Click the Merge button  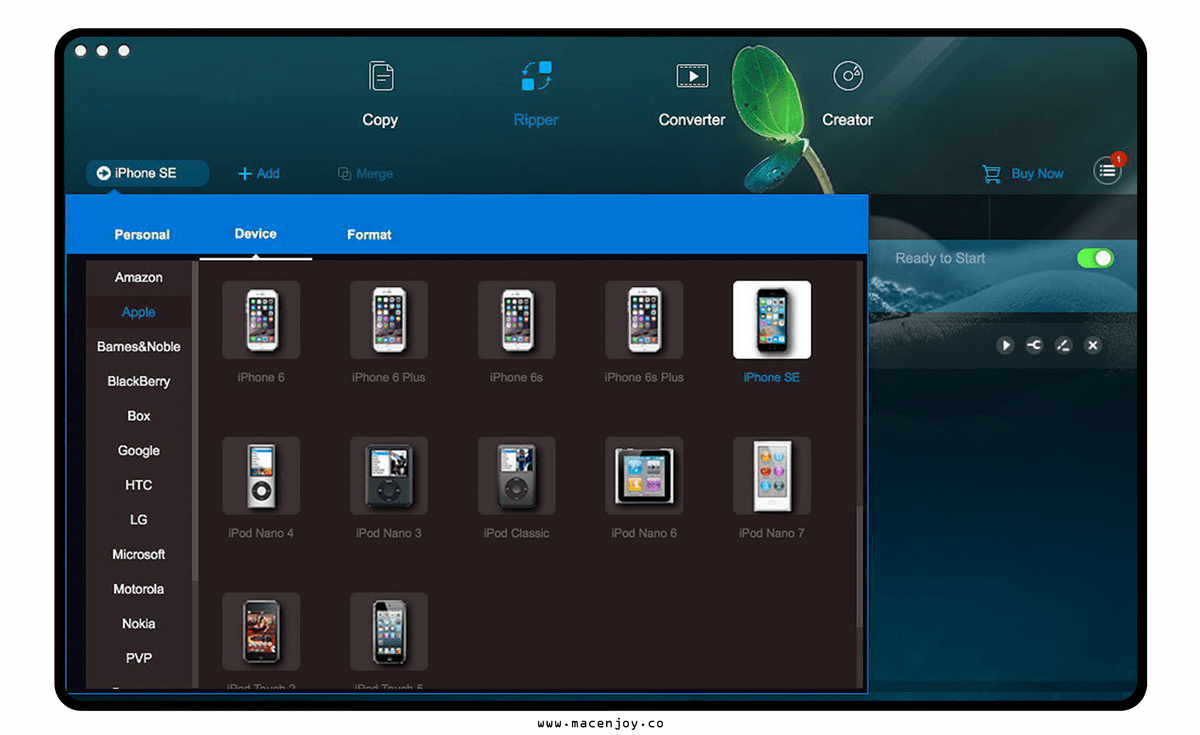[x=365, y=174]
